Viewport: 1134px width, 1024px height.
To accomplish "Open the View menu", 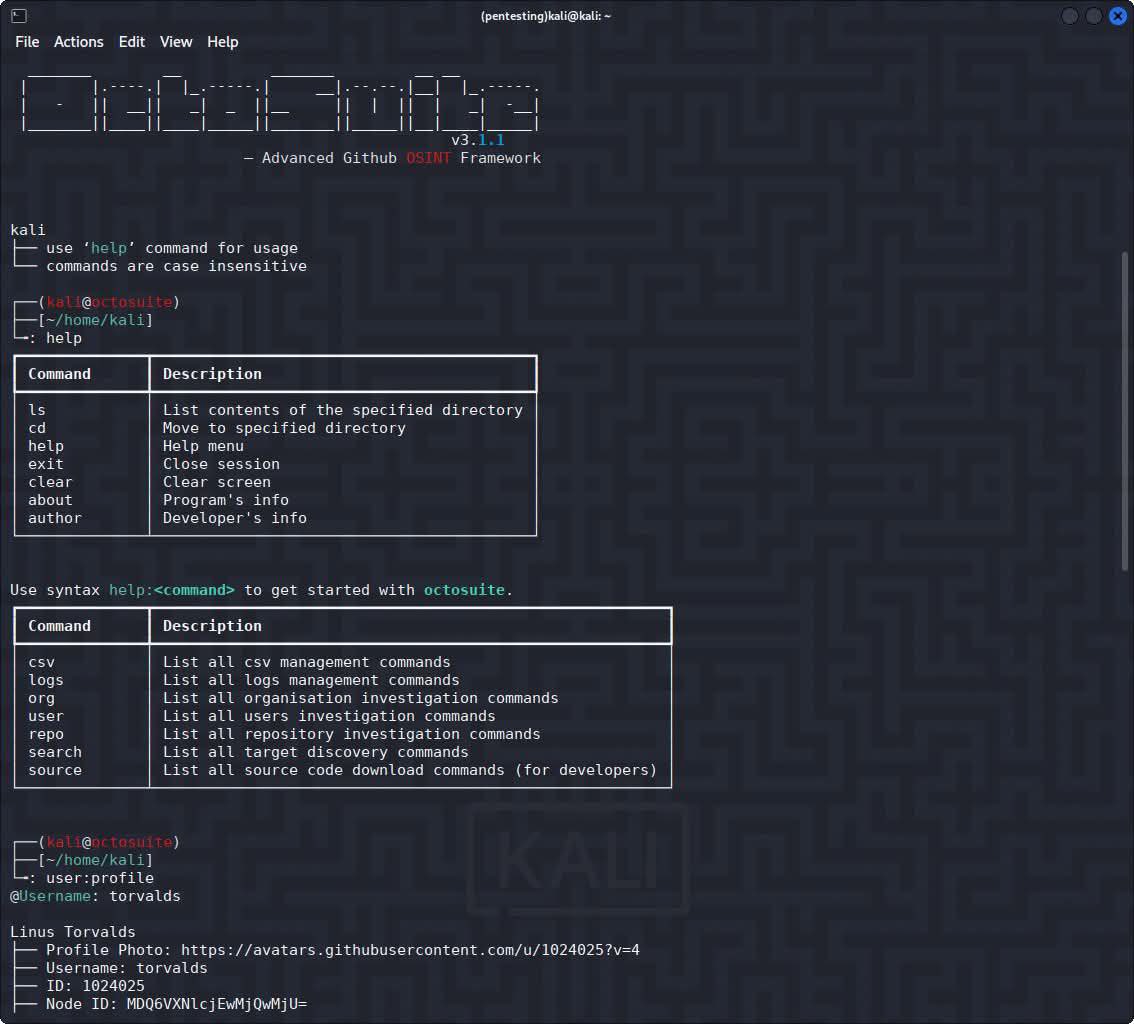I will (x=176, y=42).
